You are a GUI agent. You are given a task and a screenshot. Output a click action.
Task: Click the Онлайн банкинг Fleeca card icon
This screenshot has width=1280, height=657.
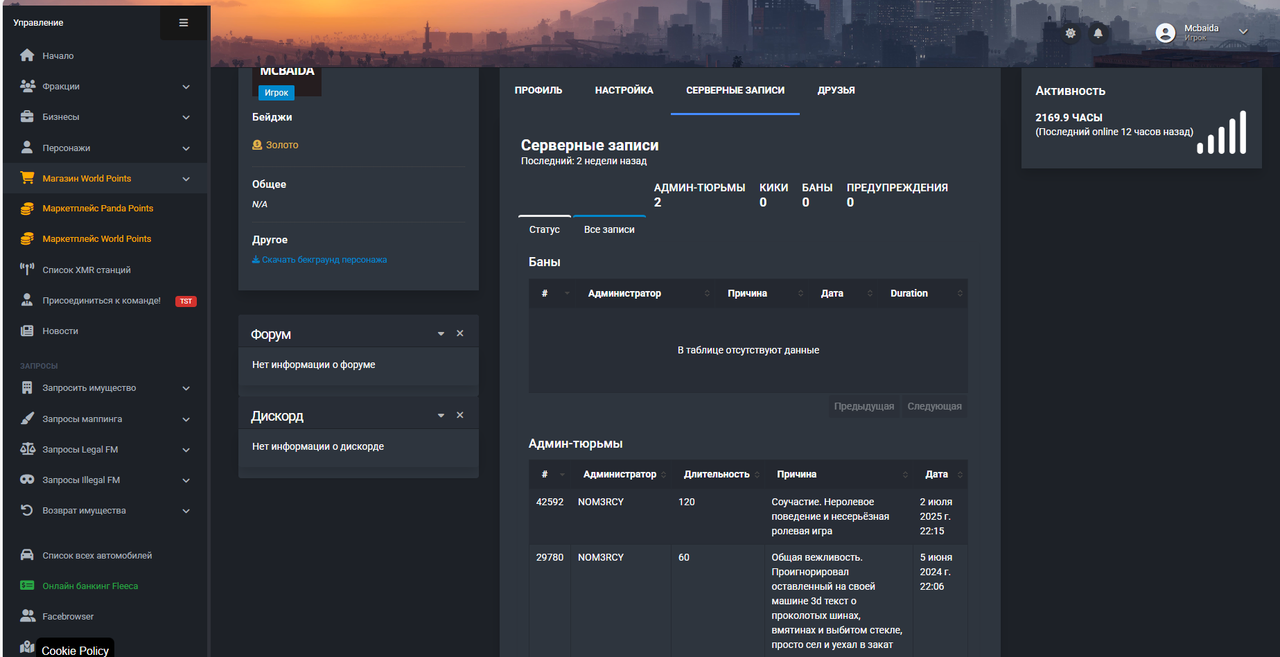tap(27, 586)
